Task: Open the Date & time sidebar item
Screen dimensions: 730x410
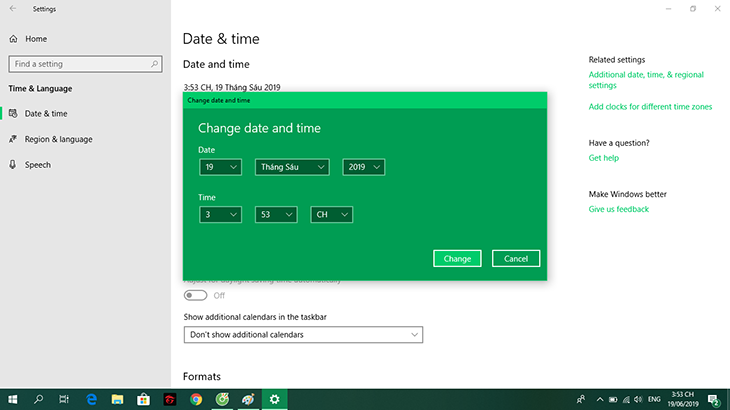Action: 46,114
